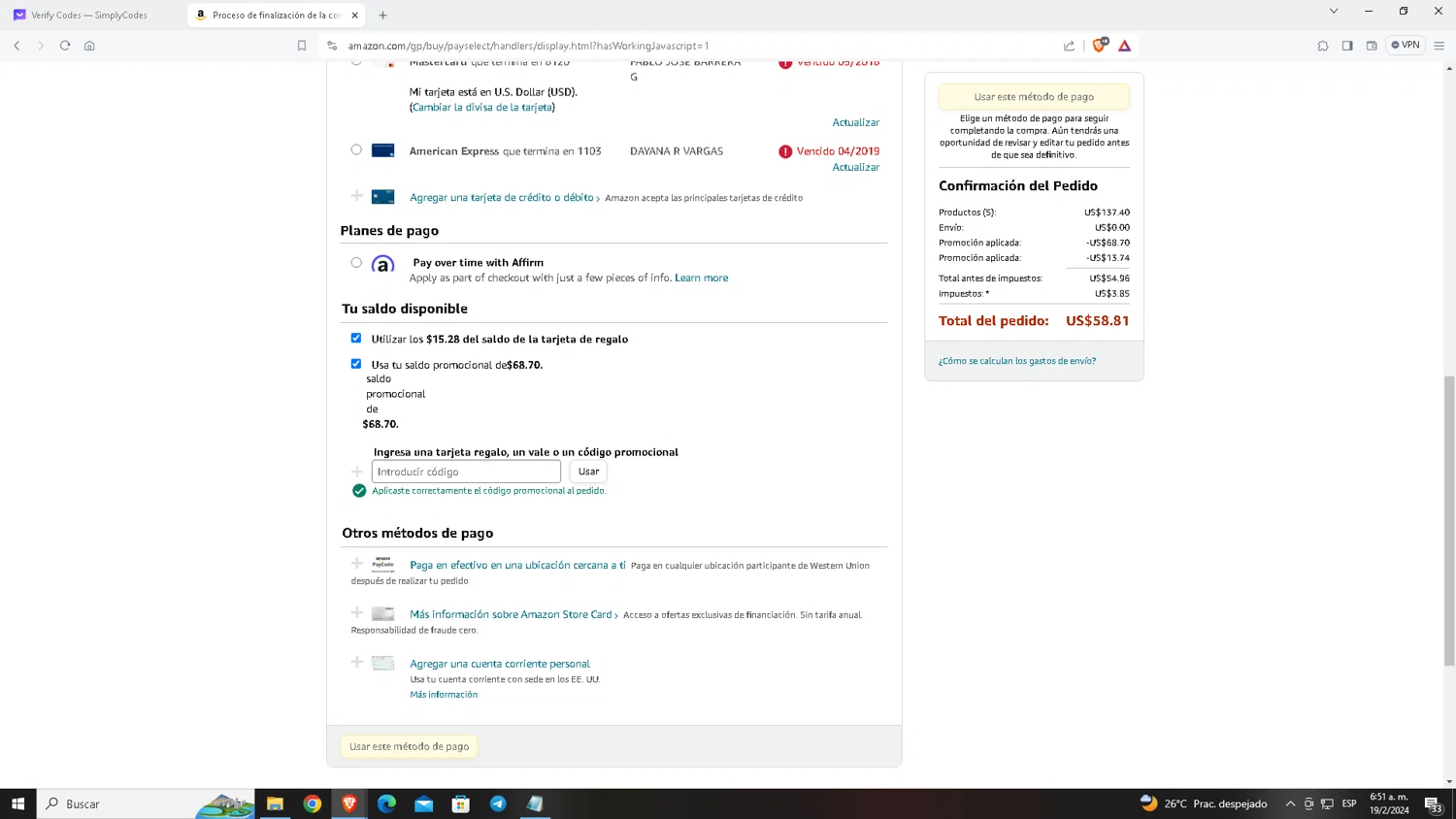Reload the Amazon checkout page

pyautogui.click(x=65, y=46)
